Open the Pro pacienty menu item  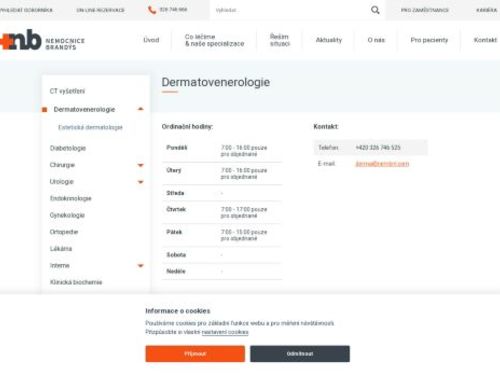(429, 40)
